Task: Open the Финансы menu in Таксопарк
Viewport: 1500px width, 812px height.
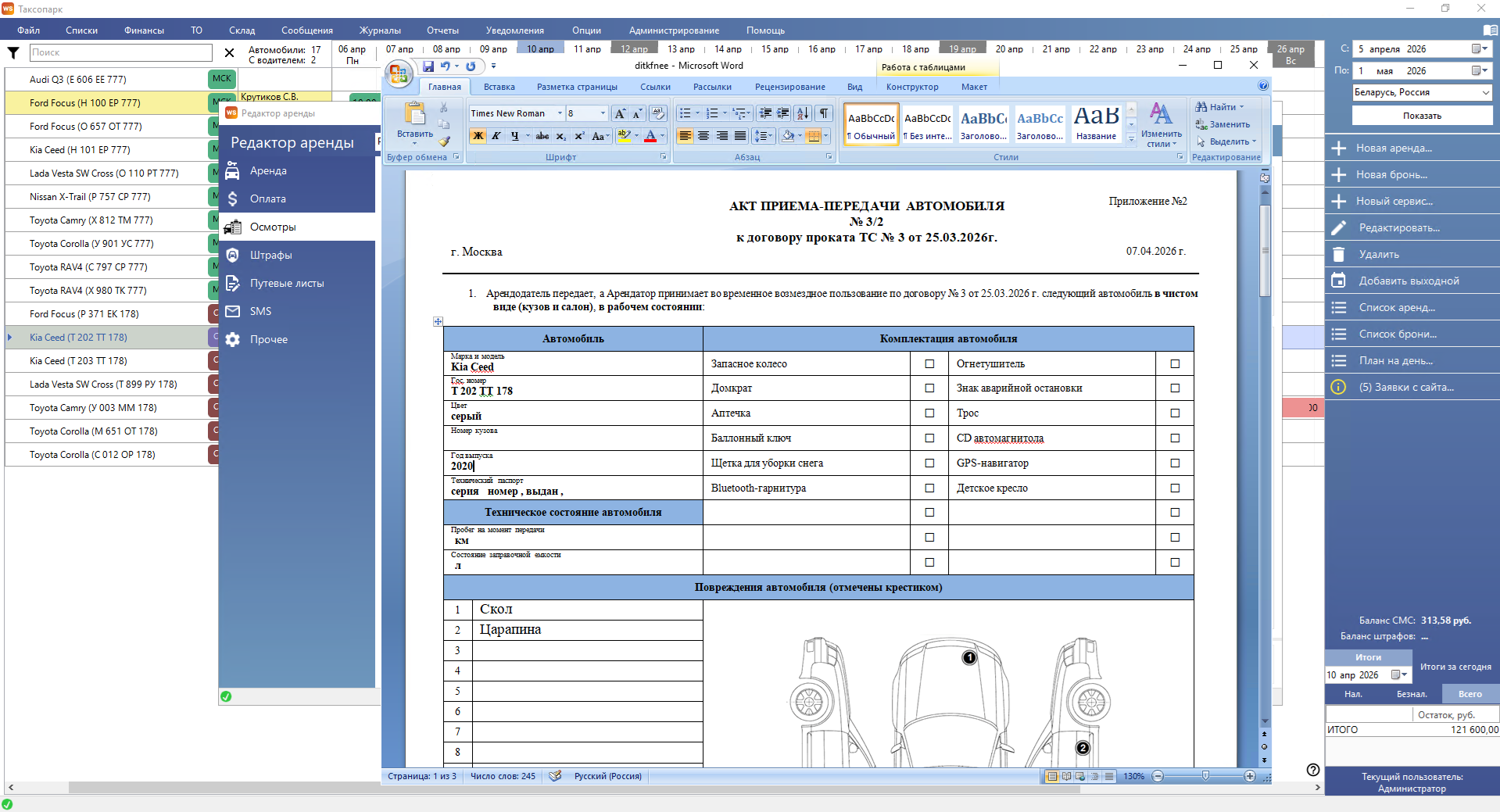Action: (x=144, y=30)
